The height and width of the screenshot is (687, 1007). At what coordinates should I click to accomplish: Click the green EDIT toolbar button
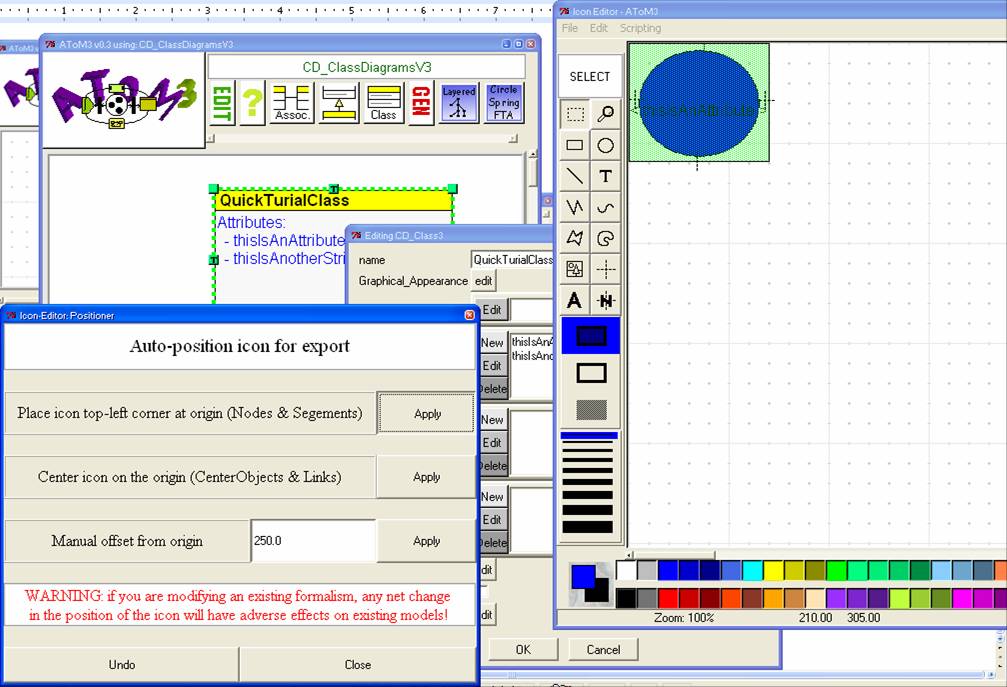[222, 103]
